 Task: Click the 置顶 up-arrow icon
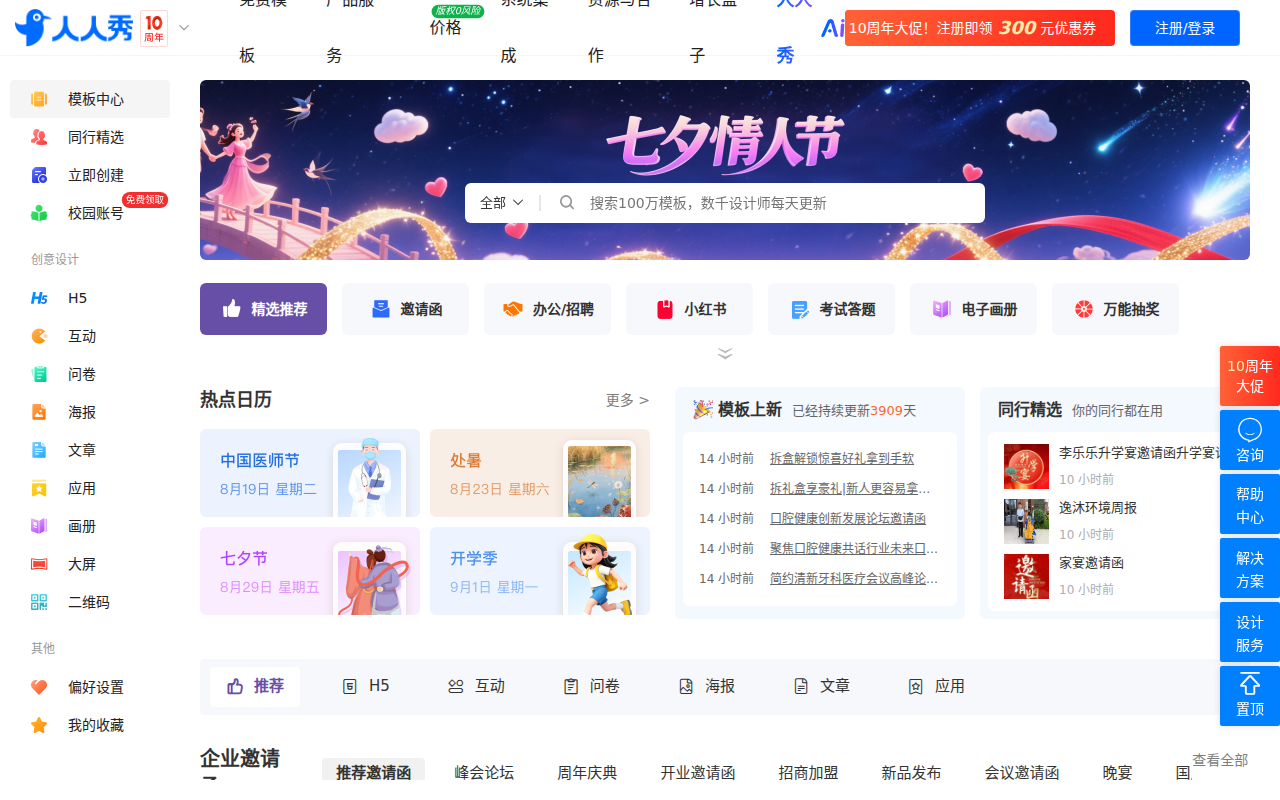tap(1249, 684)
